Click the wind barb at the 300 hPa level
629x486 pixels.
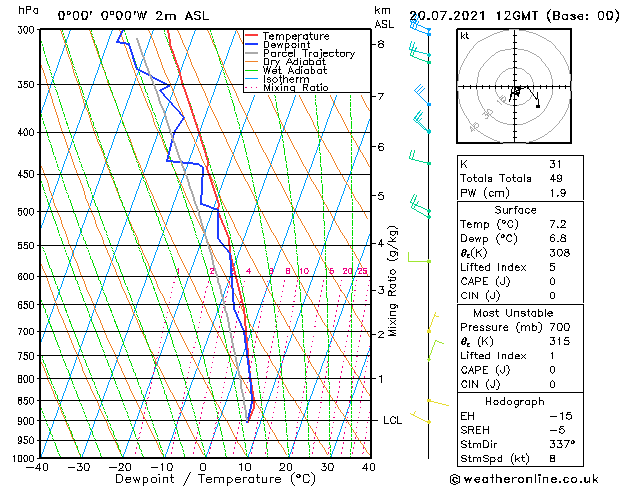click(x=420, y=27)
